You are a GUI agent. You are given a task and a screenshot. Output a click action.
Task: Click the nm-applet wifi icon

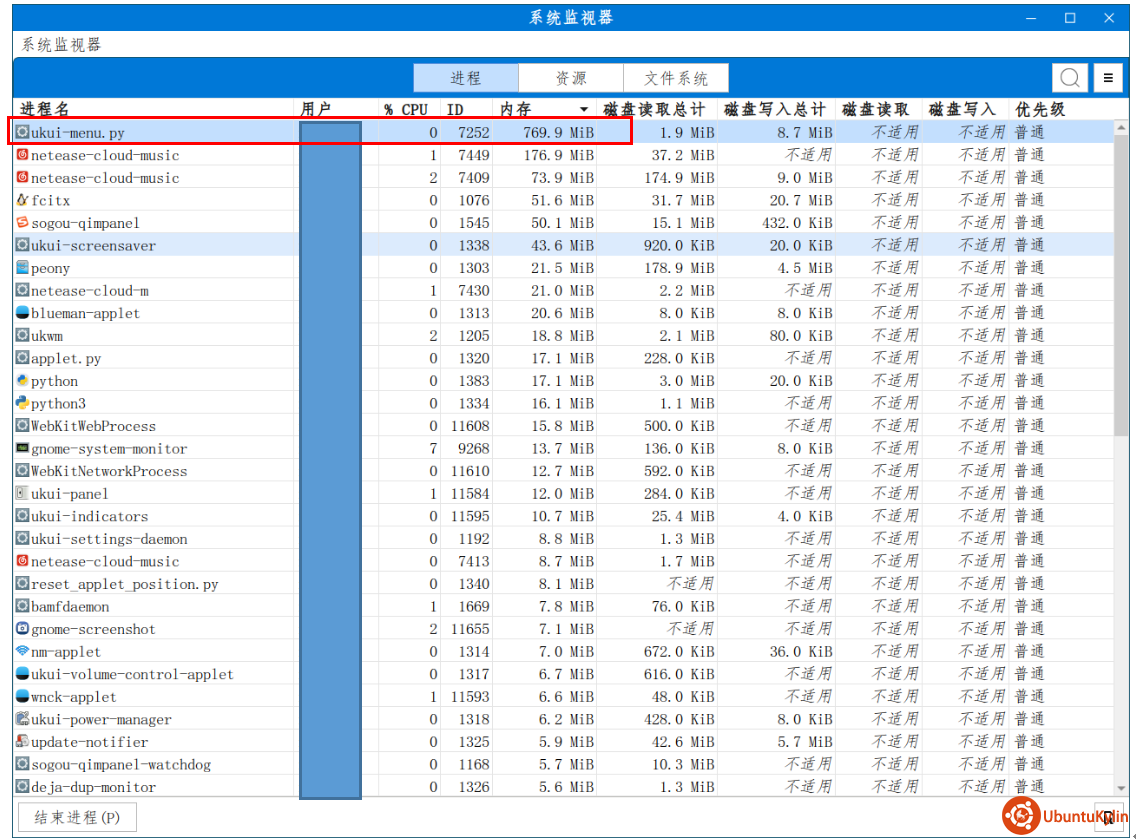point(22,651)
